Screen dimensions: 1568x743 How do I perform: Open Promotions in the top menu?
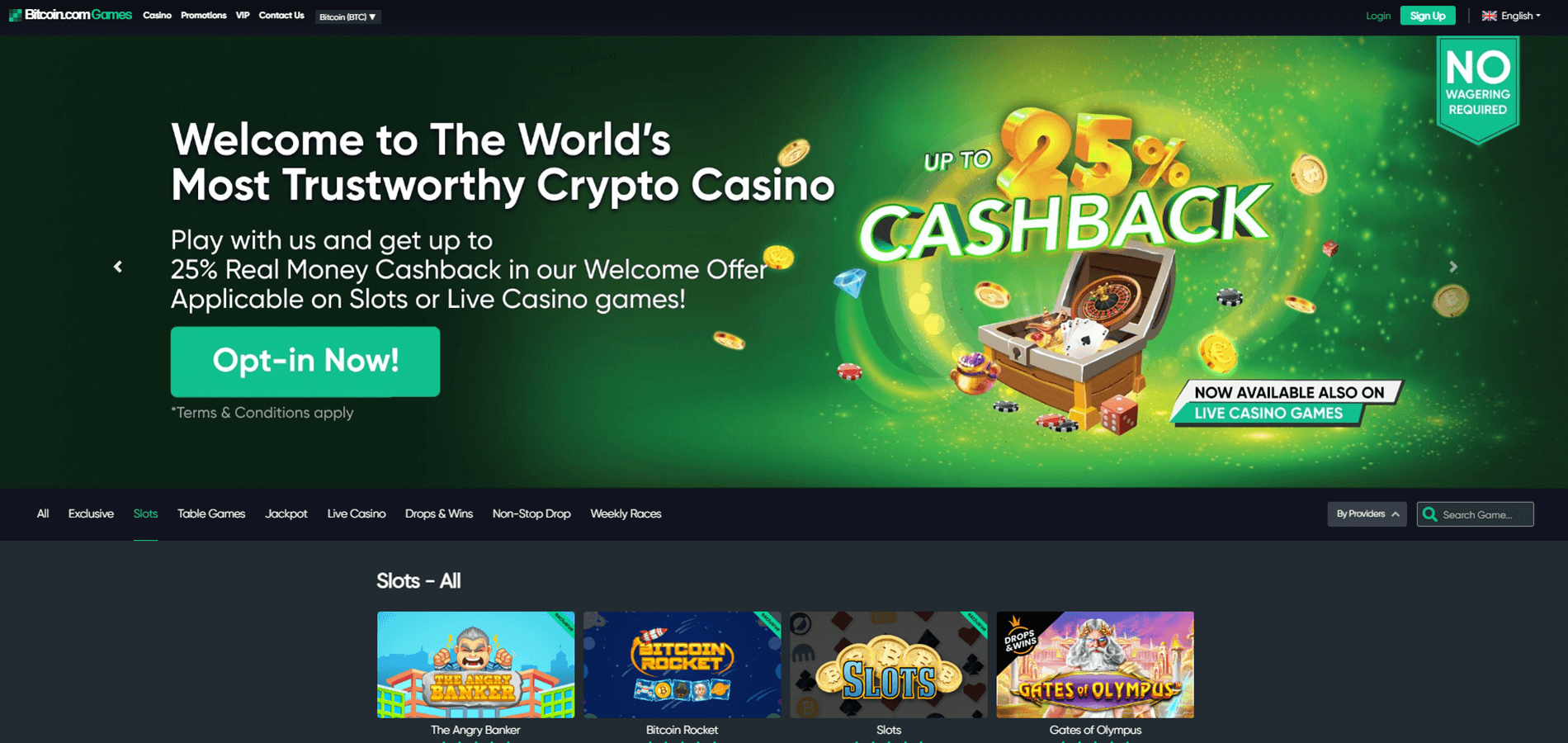[204, 16]
